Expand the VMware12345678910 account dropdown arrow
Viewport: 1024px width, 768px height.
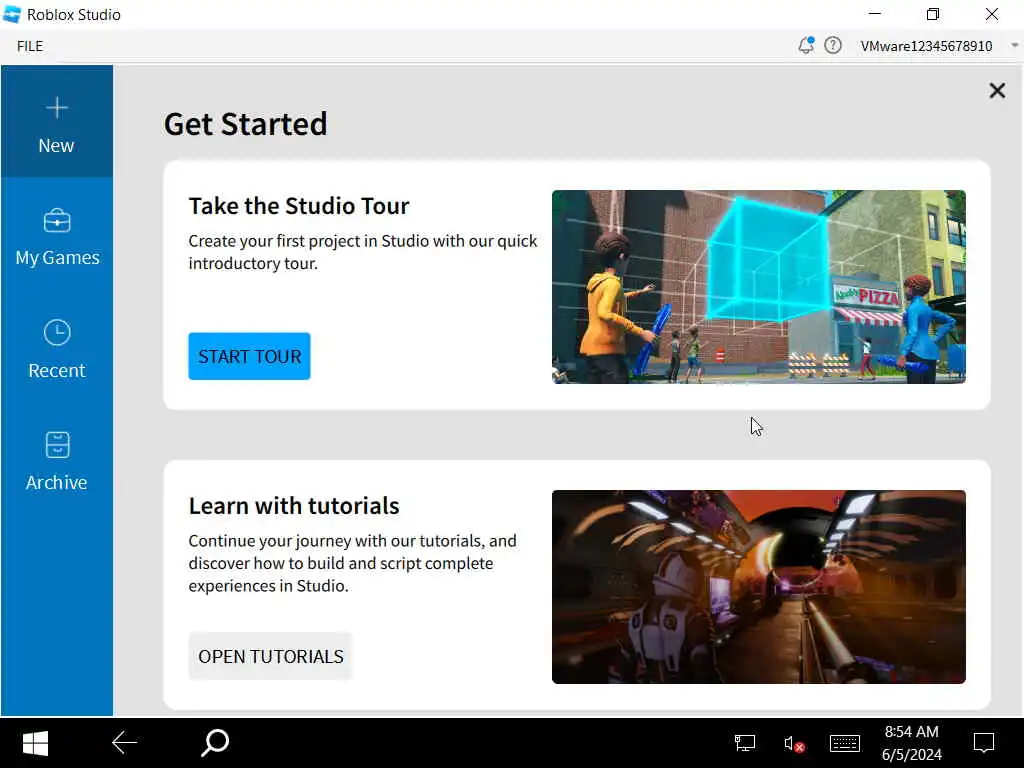(x=1014, y=46)
